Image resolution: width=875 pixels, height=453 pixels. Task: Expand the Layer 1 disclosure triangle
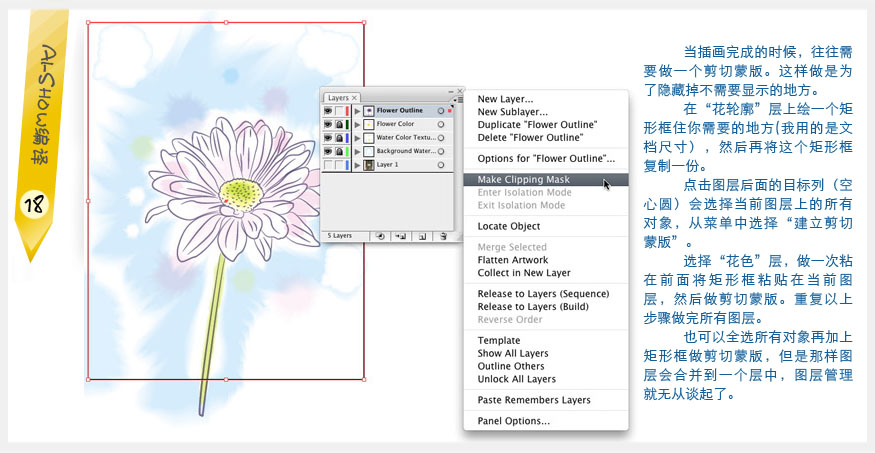358,165
